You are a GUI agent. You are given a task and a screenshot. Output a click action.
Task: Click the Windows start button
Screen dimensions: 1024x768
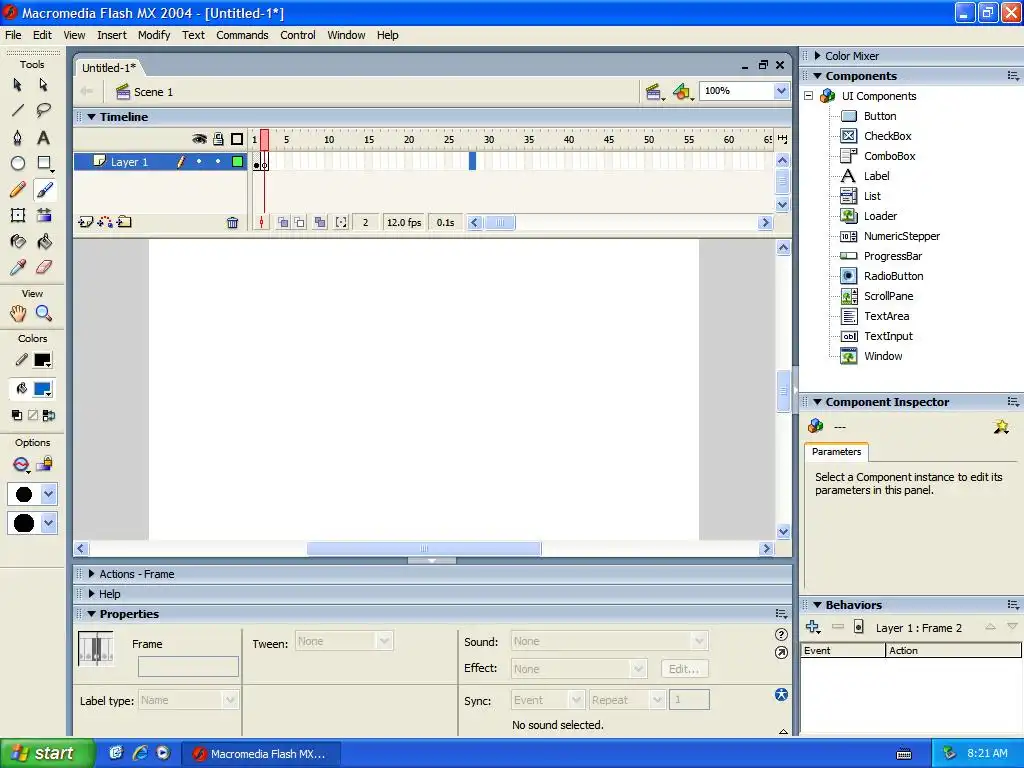coord(48,754)
